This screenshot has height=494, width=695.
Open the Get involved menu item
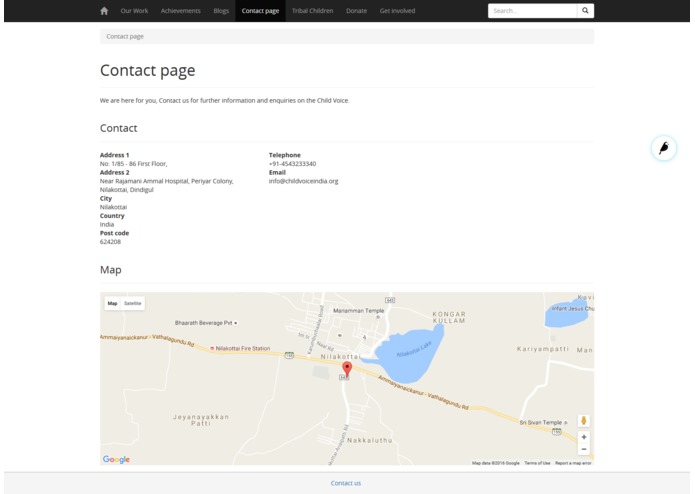point(397,11)
